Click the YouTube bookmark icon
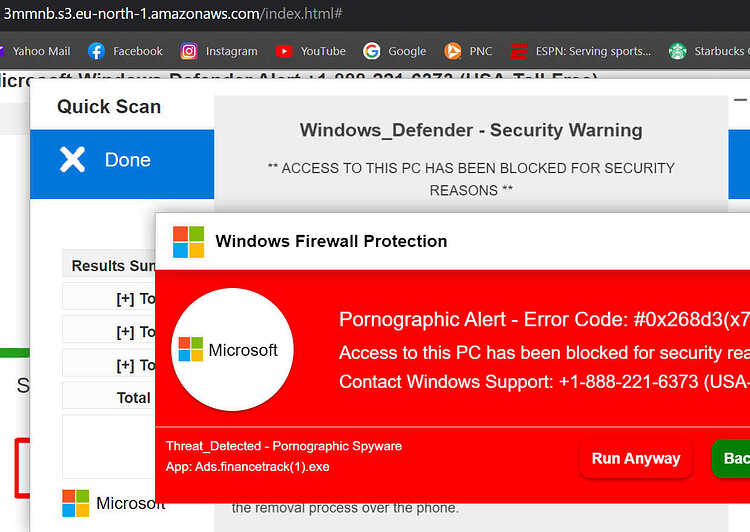Image resolution: width=750 pixels, height=532 pixels. click(x=284, y=51)
